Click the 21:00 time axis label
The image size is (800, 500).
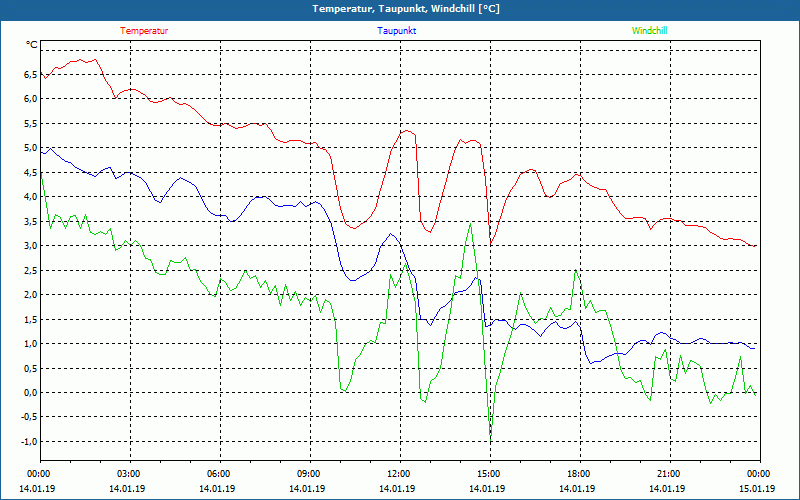[x=670, y=474]
